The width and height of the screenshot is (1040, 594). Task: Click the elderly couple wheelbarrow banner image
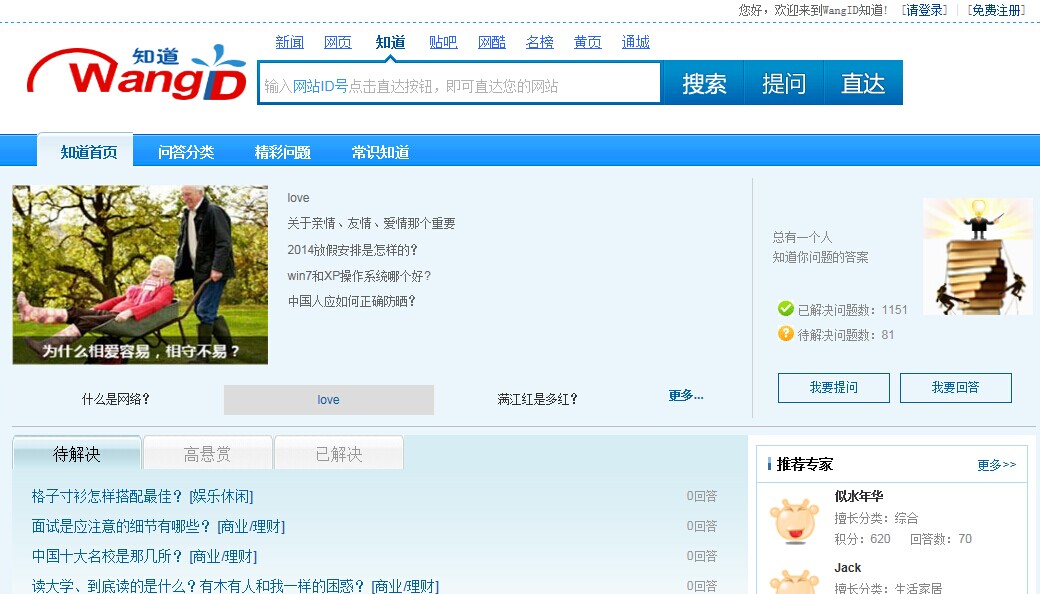point(140,274)
